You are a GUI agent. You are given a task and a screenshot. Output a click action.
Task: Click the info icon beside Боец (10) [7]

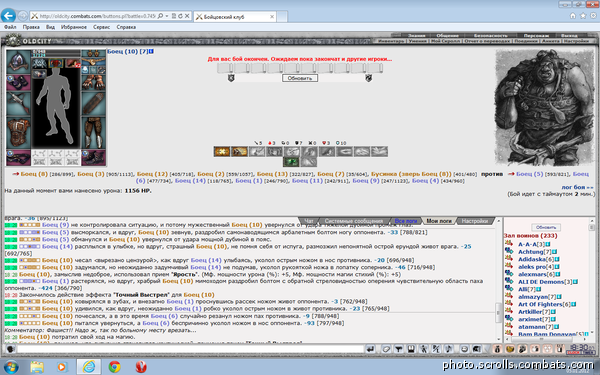[x=151, y=51]
